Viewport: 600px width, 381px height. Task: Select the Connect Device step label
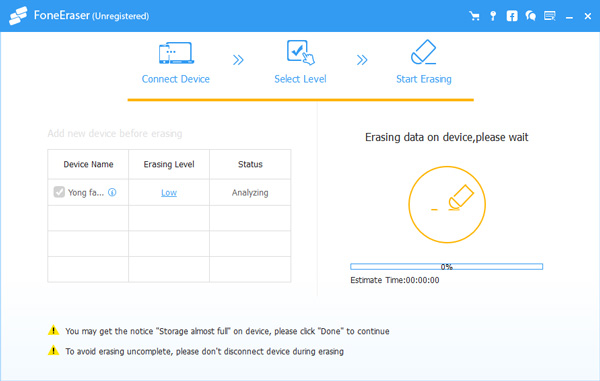[176, 79]
